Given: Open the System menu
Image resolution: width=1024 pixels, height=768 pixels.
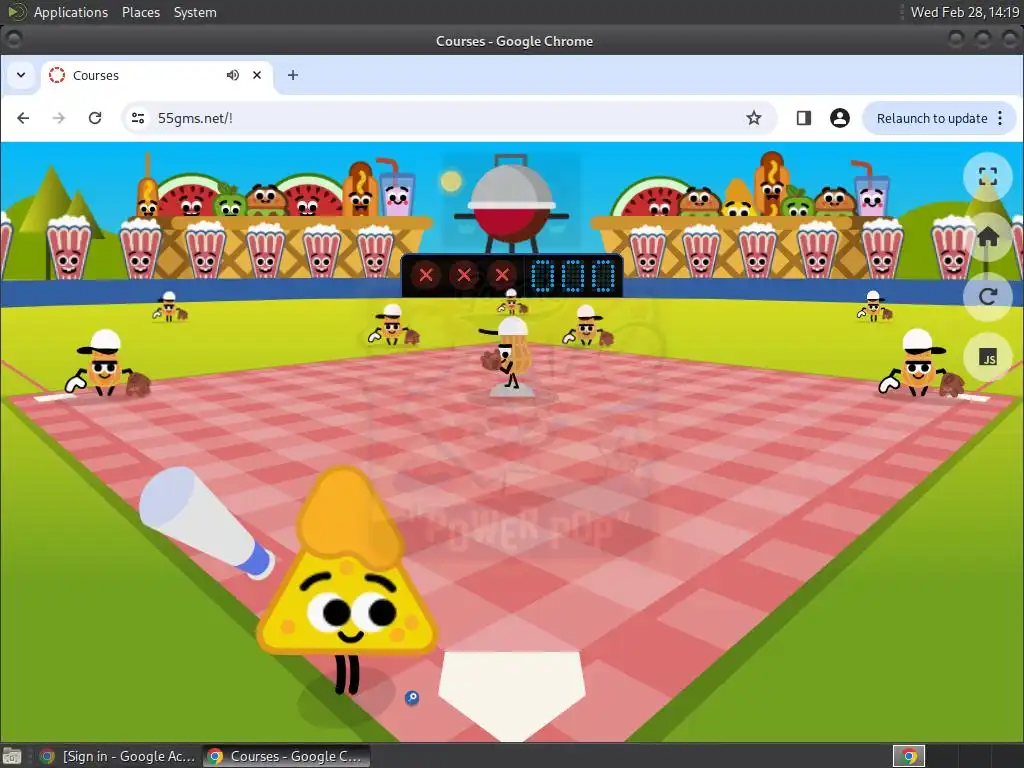Looking at the screenshot, I should [x=195, y=12].
